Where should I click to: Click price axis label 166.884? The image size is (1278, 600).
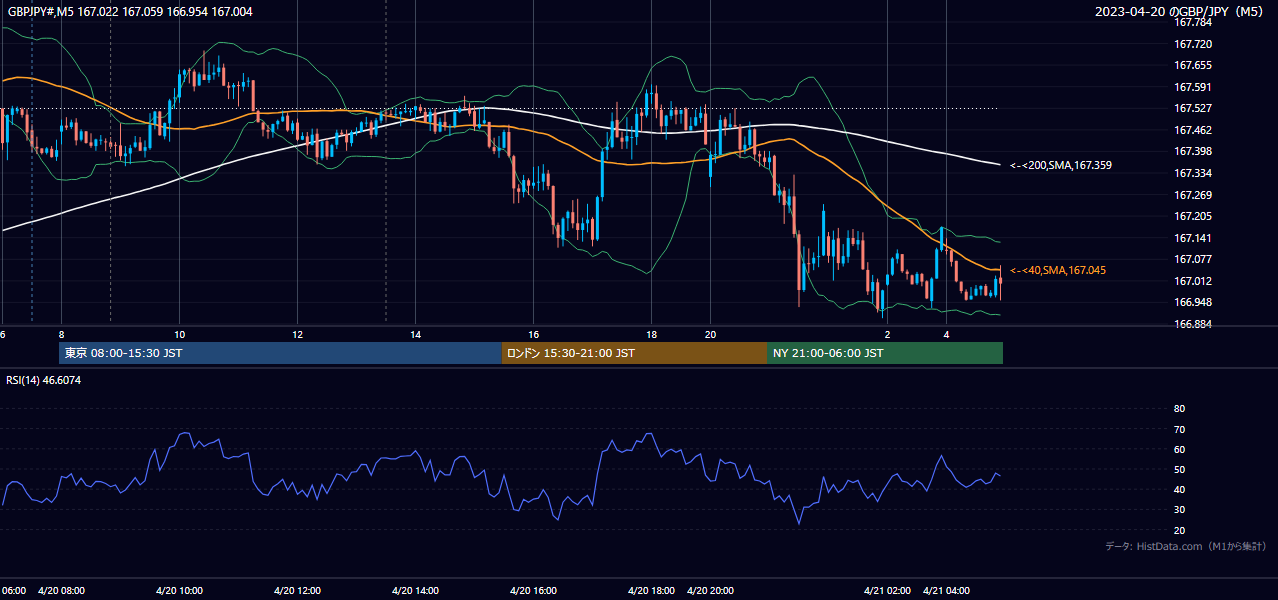(x=1192, y=324)
